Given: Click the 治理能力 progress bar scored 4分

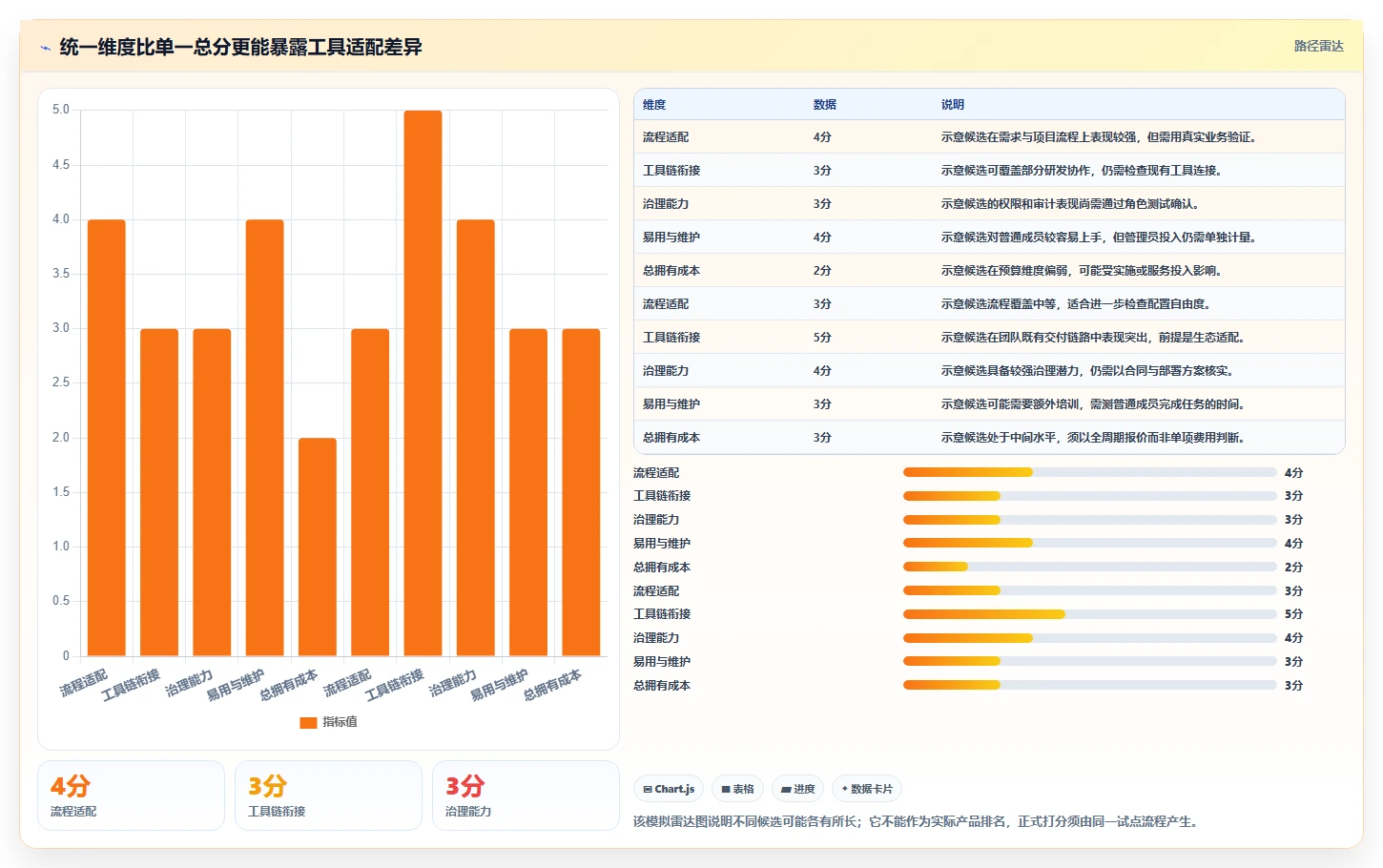Looking at the screenshot, I should point(1089,638).
